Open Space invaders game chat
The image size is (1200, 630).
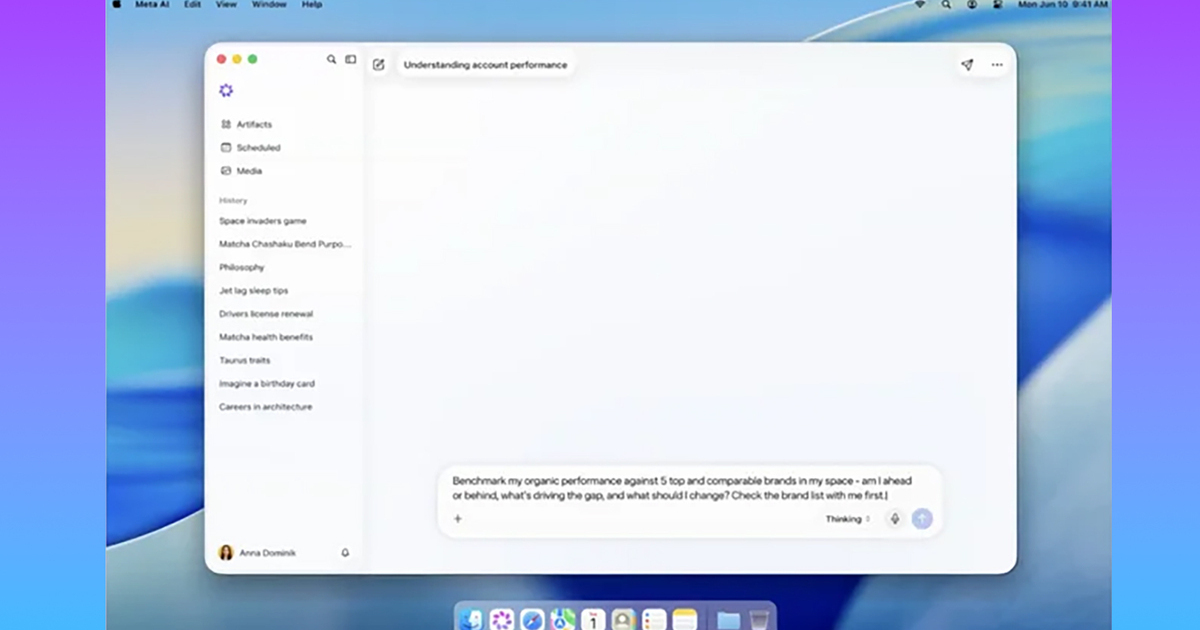point(263,221)
